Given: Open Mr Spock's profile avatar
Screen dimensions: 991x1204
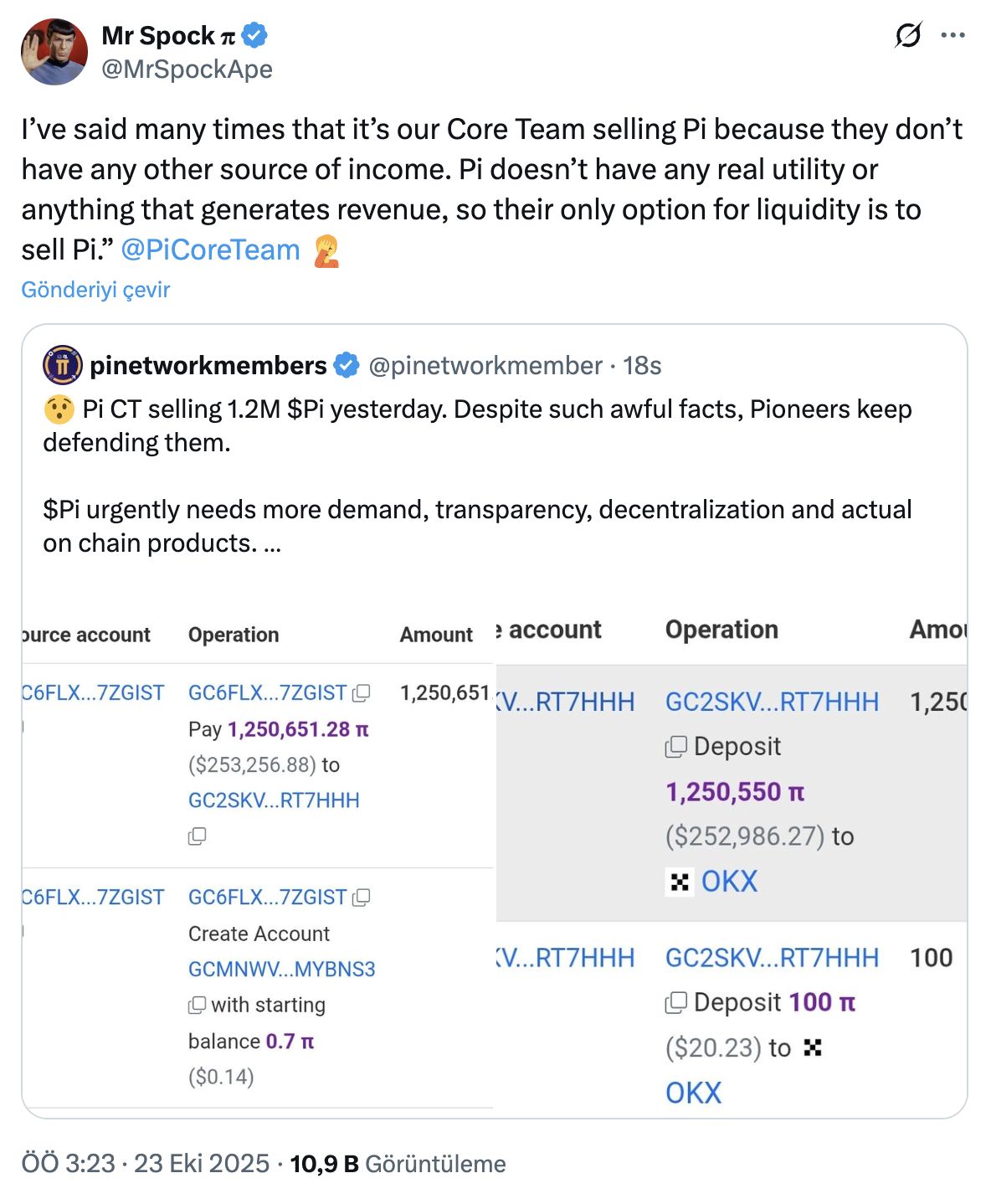Looking at the screenshot, I should coord(54,52).
